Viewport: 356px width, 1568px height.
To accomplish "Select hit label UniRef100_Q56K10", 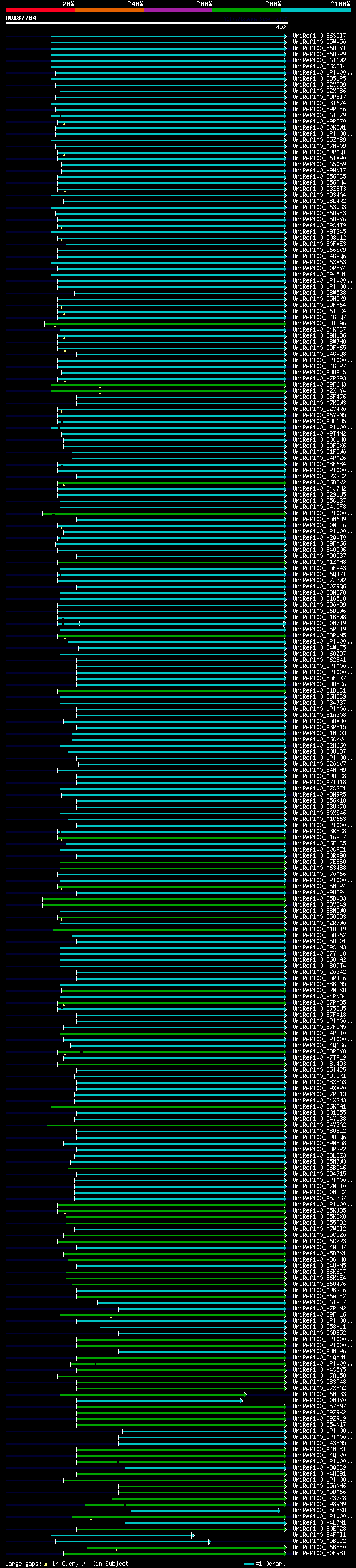I will coord(319,801).
